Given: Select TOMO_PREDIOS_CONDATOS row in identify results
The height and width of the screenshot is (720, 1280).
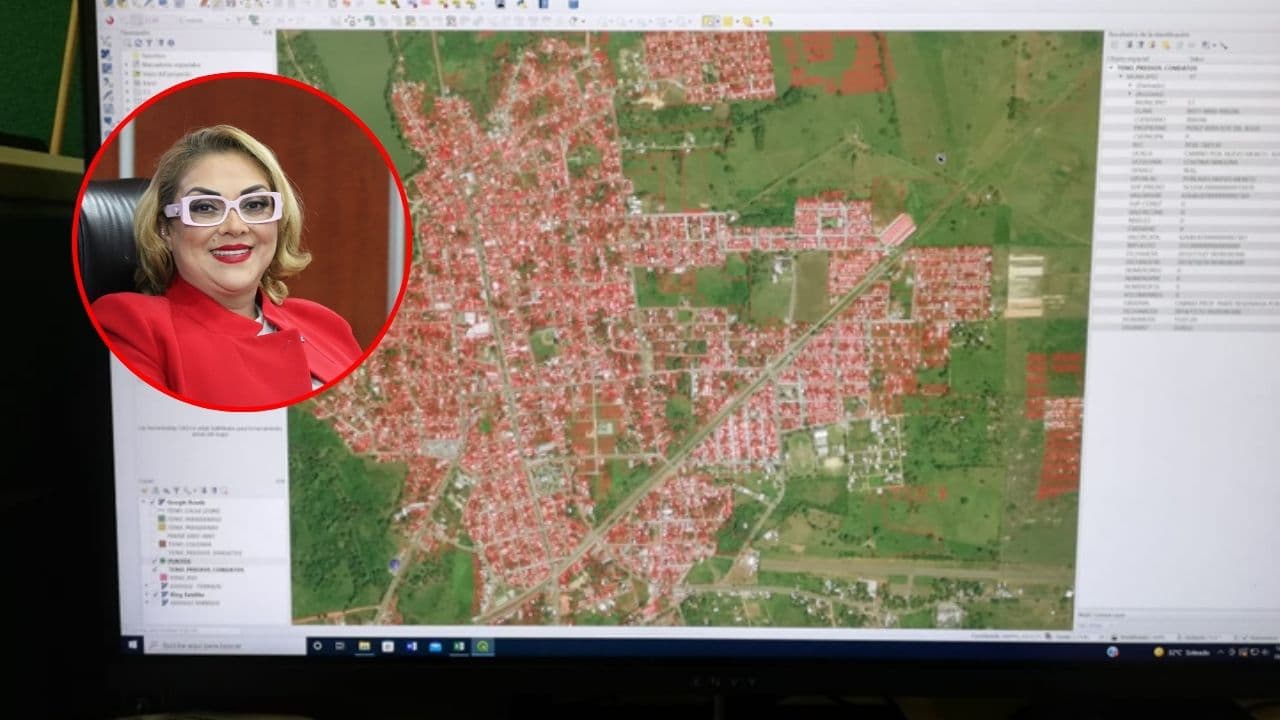Looking at the screenshot, I should click(x=1157, y=68).
